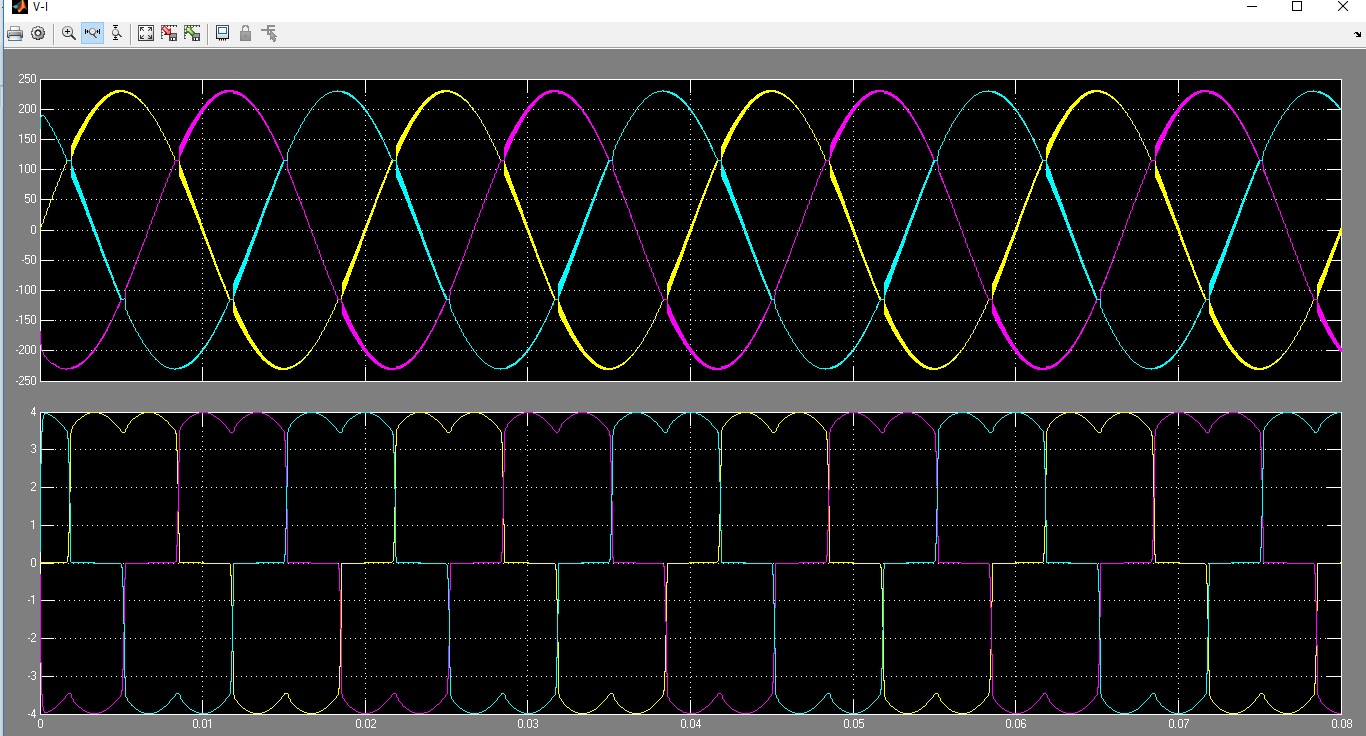The height and width of the screenshot is (736, 1366).
Task: Click the Signal selection cursor icon
Action: click(x=269, y=33)
